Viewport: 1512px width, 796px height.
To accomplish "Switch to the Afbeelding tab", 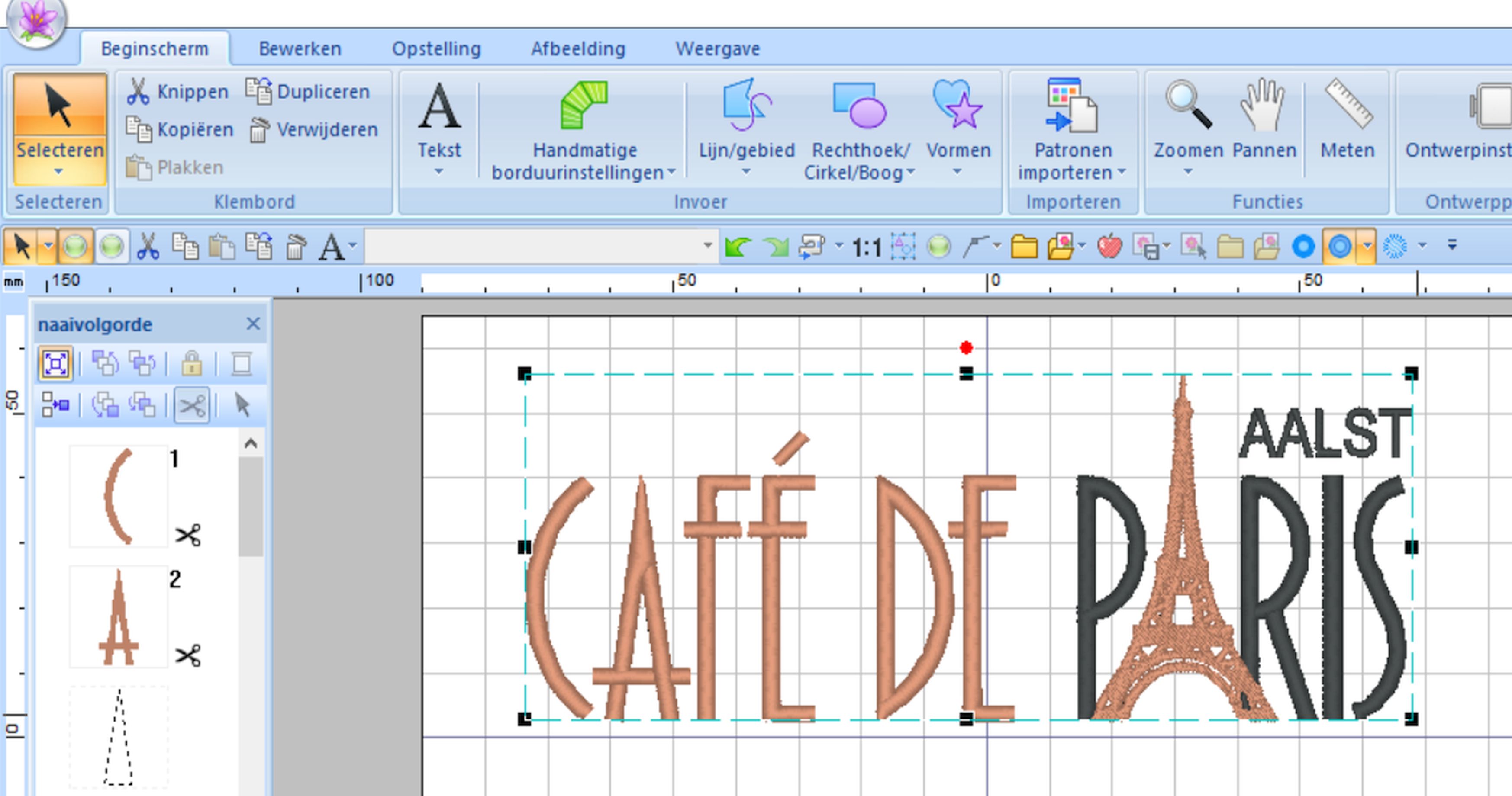I will [578, 49].
